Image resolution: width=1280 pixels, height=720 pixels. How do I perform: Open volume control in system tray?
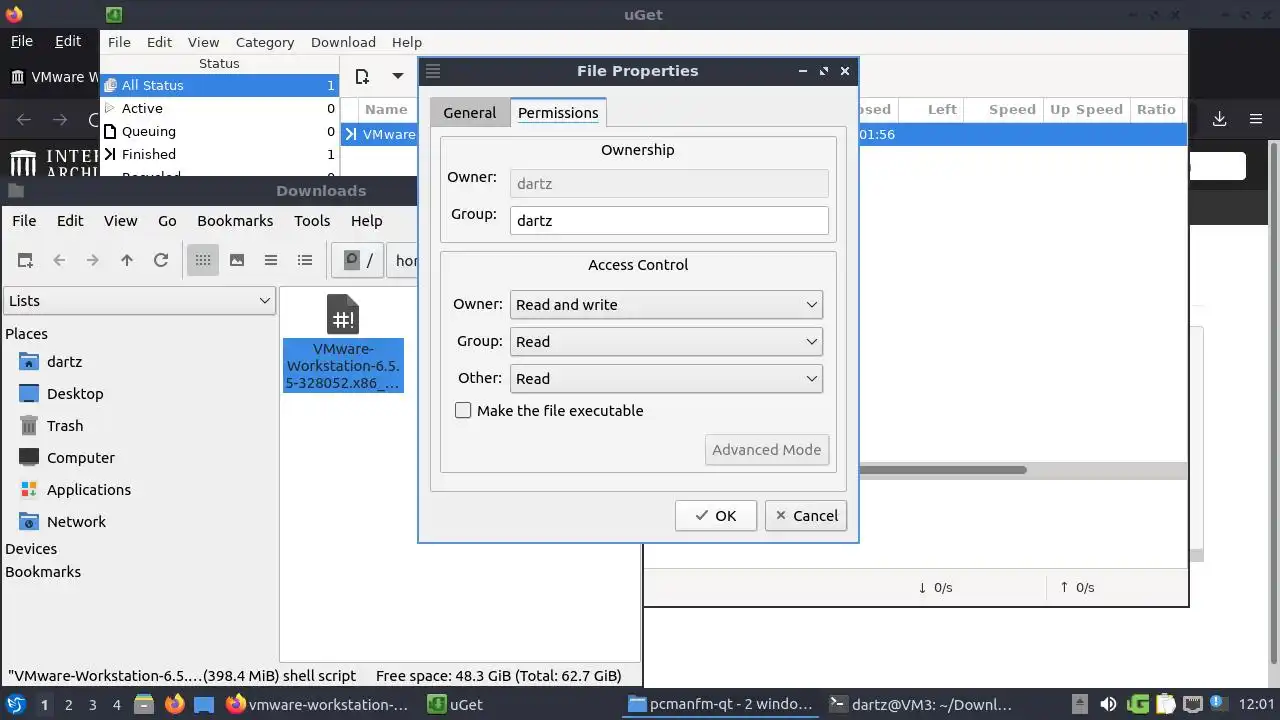coord(1108,704)
